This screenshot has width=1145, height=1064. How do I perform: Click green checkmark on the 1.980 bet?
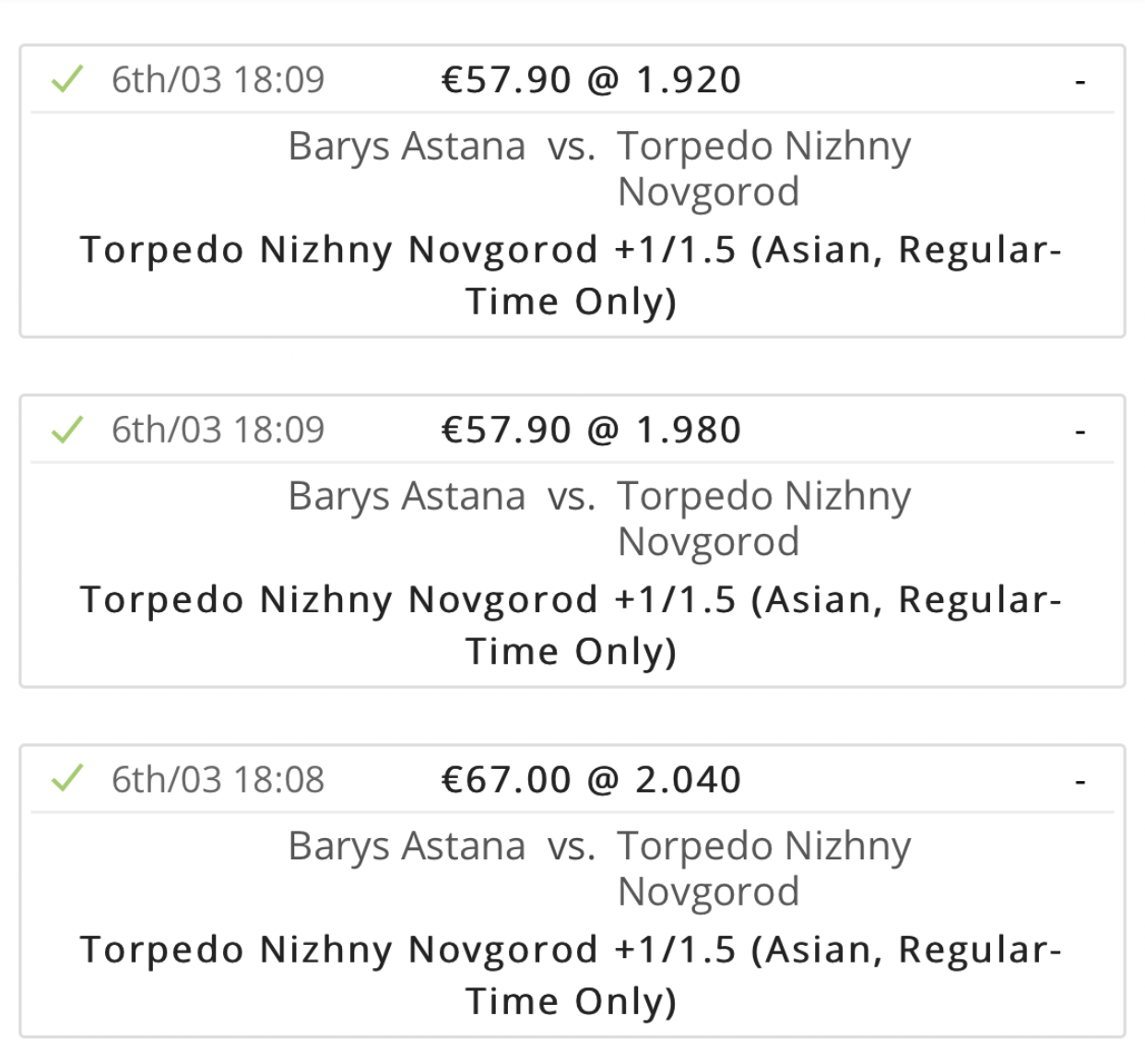pos(67,430)
